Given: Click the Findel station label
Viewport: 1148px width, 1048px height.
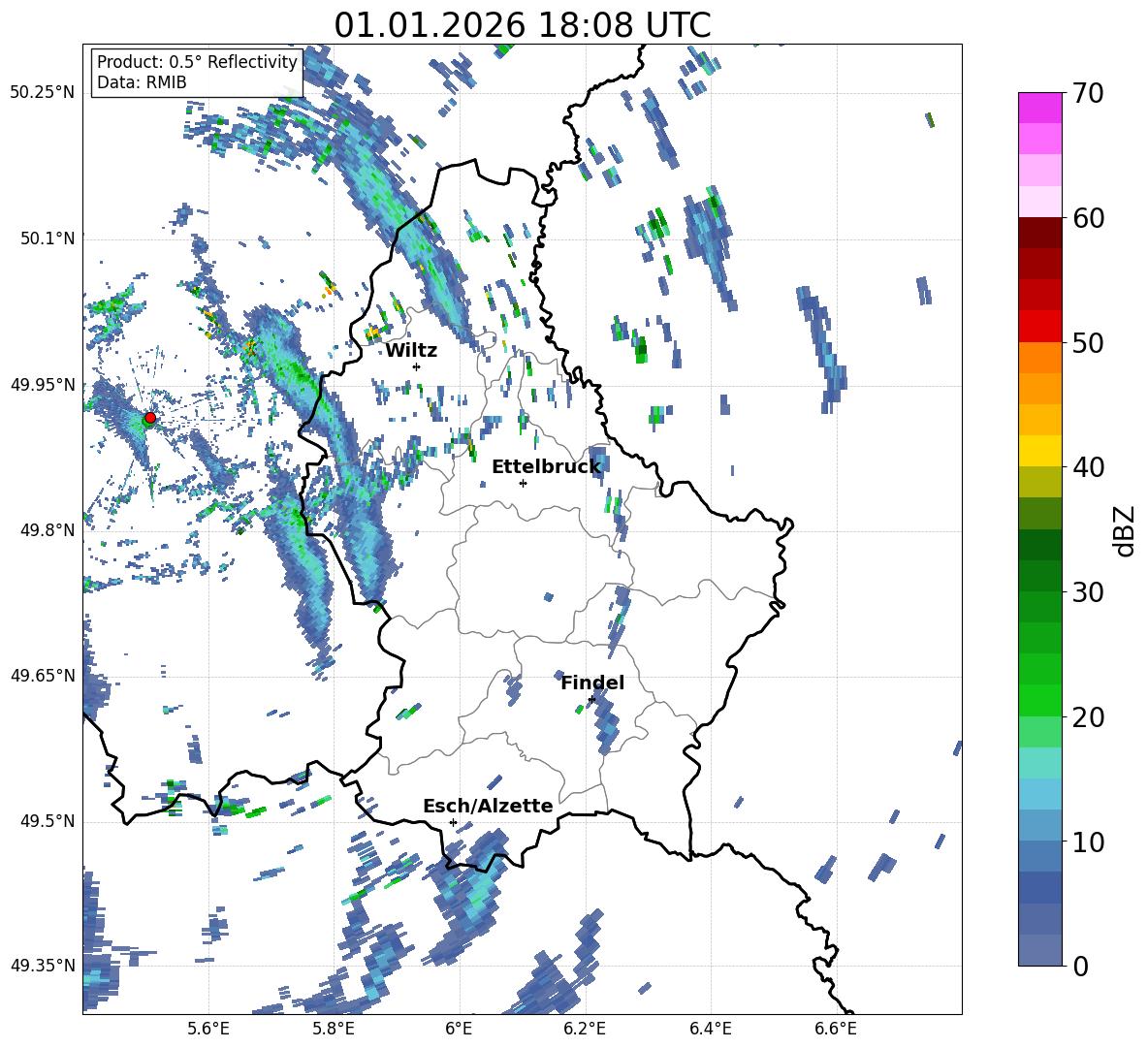Looking at the screenshot, I should pyautogui.click(x=592, y=683).
